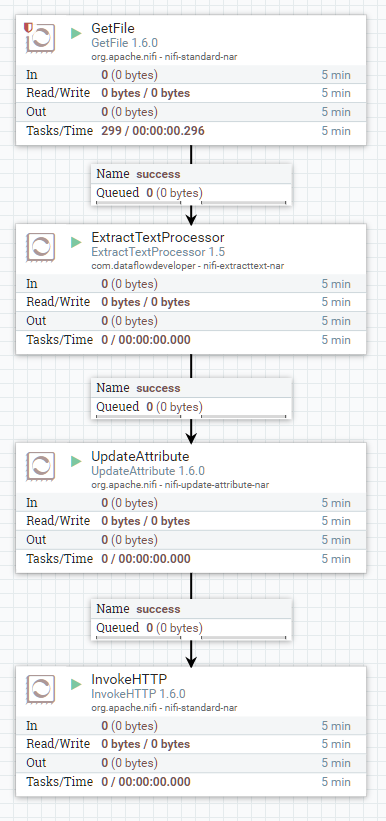The width and height of the screenshot is (386, 821).
Task: Click the InvokeHTTP processor icon
Action: (x=41, y=689)
